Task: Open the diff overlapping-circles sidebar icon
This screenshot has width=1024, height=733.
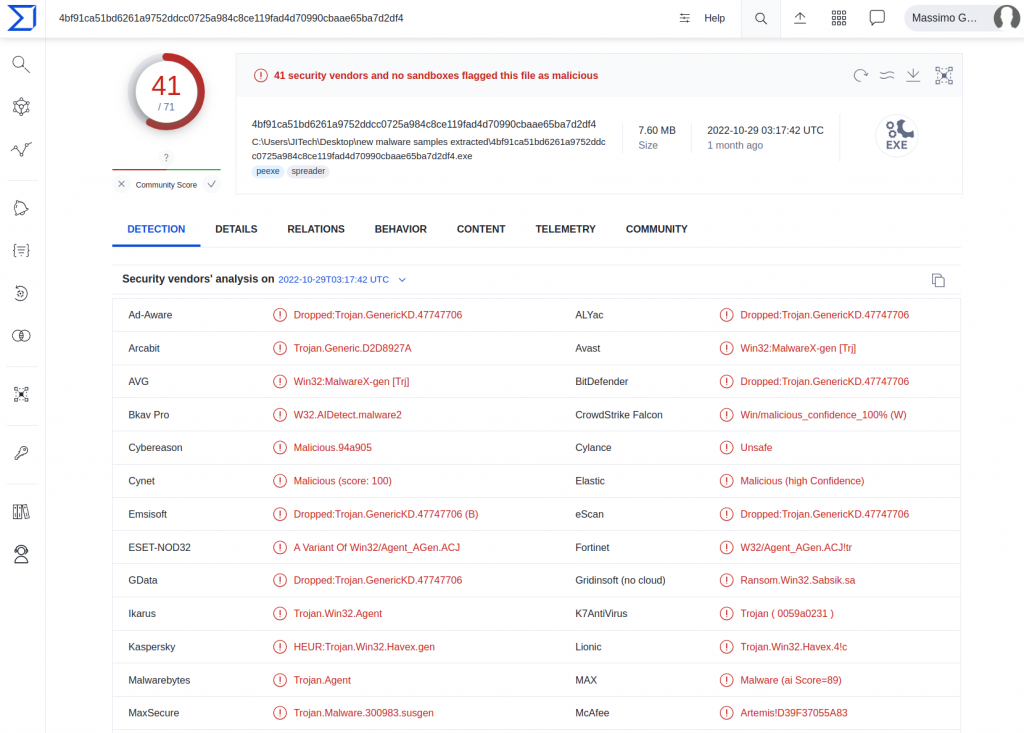Action: [21, 336]
